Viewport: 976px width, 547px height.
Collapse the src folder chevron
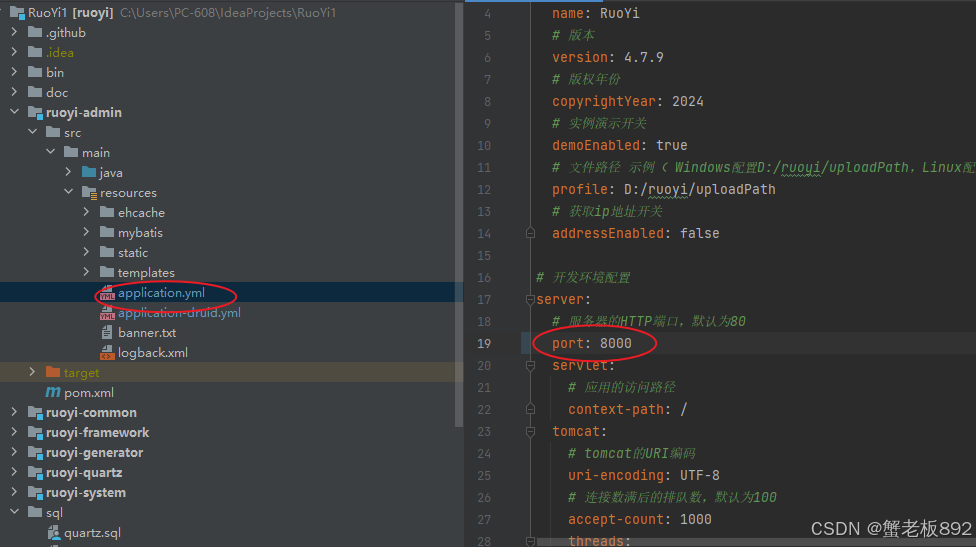(x=32, y=132)
